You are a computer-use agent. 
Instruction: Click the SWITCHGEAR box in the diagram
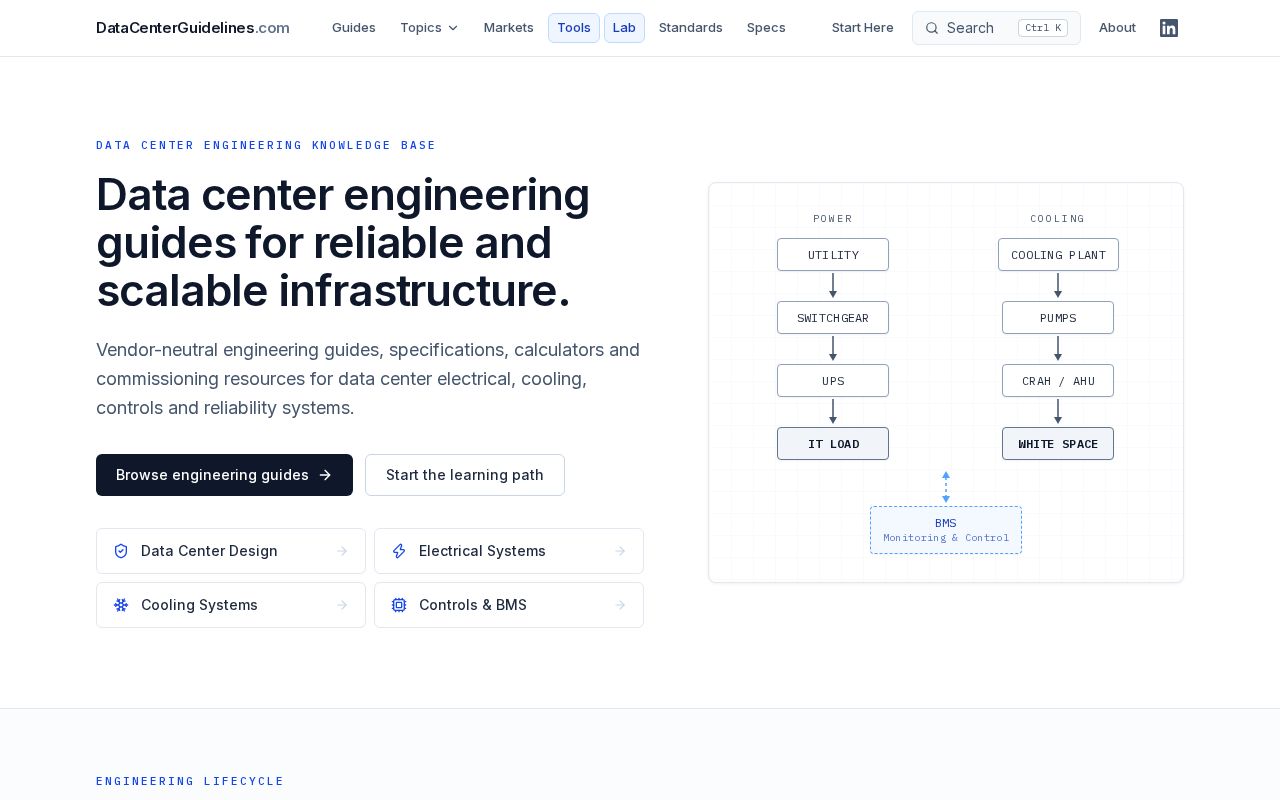(x=833, y=318)
